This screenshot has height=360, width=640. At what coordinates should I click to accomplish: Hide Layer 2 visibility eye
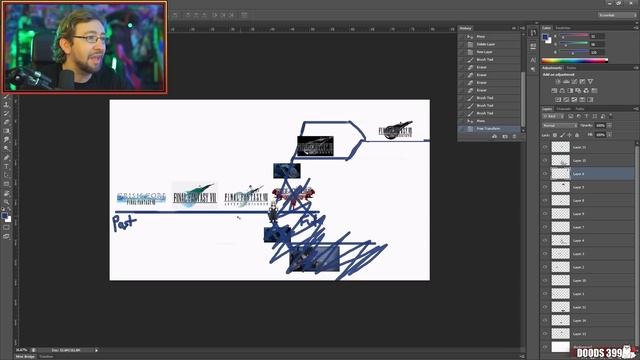coord(545,267)
